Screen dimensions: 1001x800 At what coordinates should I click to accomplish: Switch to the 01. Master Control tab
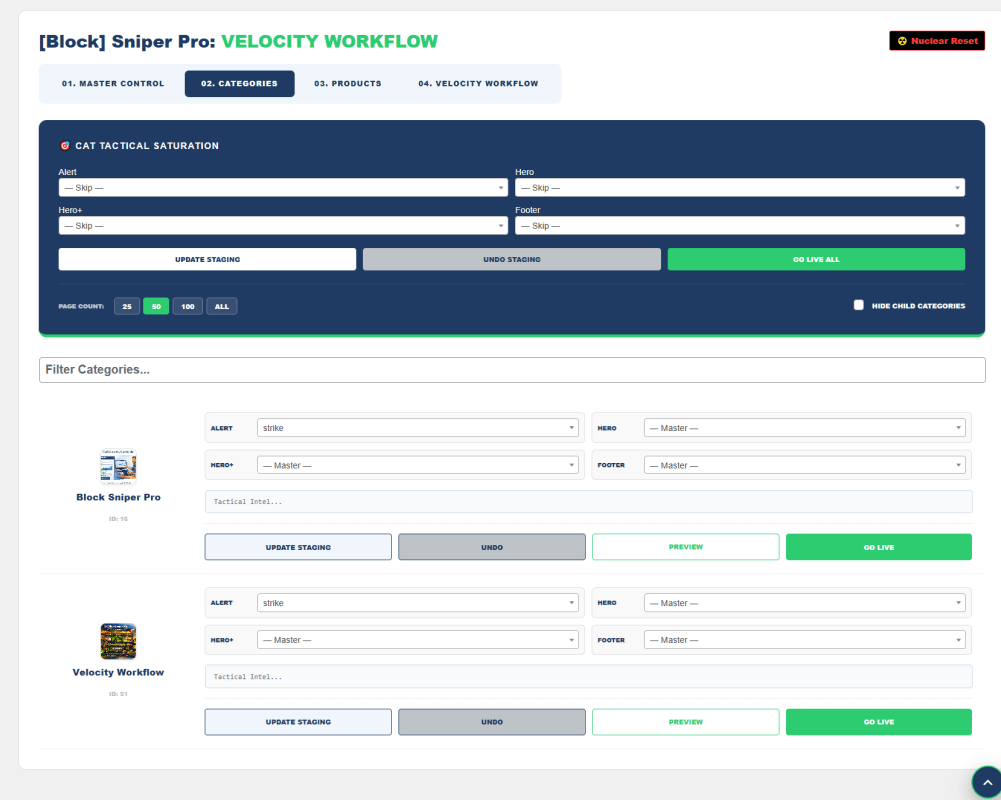pos(113,84)
